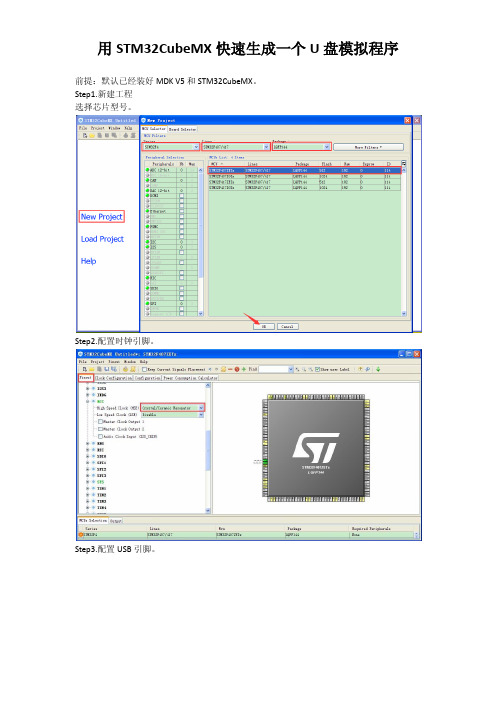This screenshot has width=496, height=702.
Task: Sort the MCU list by Flash column header
Action: coord(326,164)
